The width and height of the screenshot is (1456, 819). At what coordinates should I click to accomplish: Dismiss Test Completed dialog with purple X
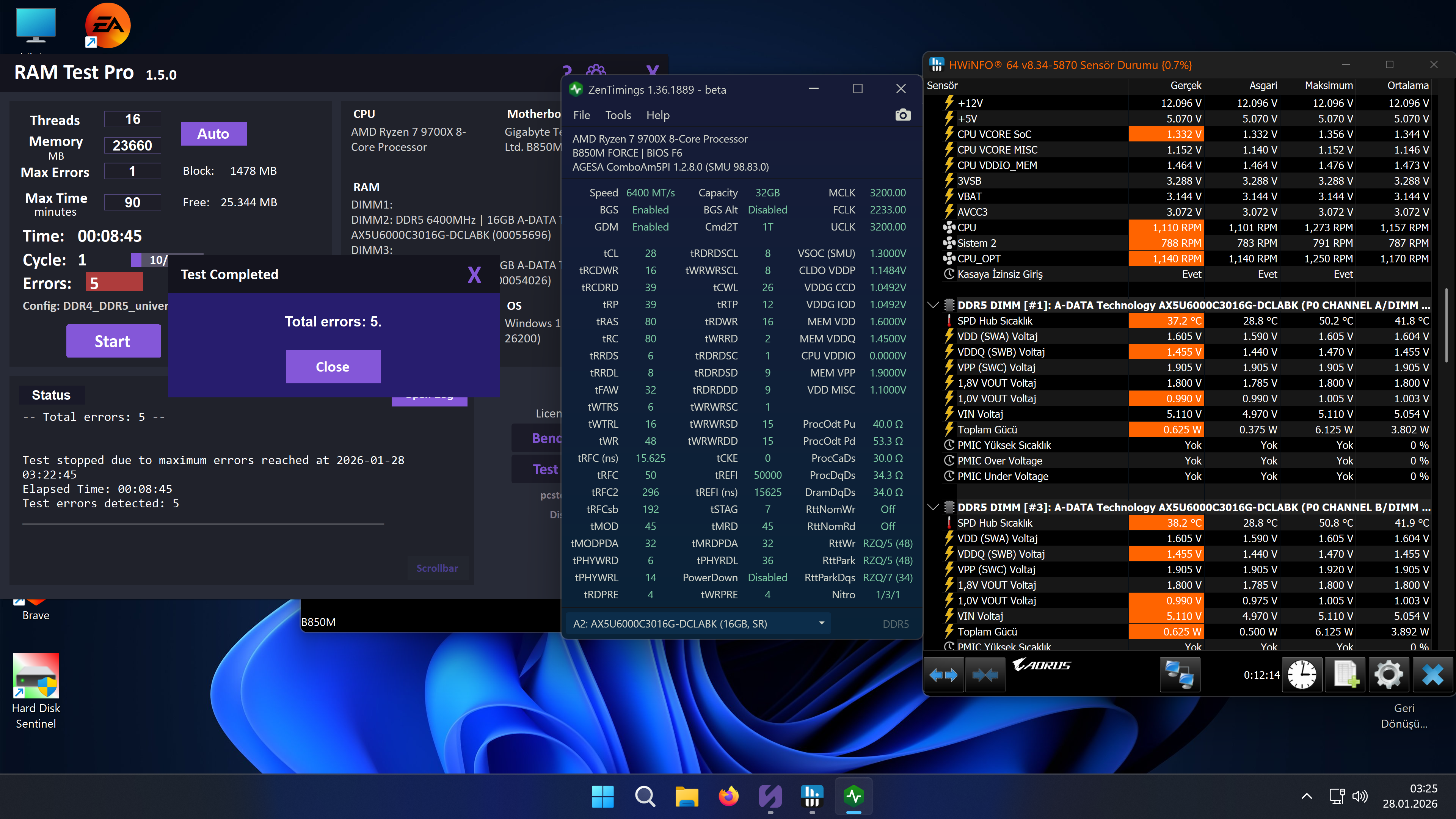coord(474,275)
